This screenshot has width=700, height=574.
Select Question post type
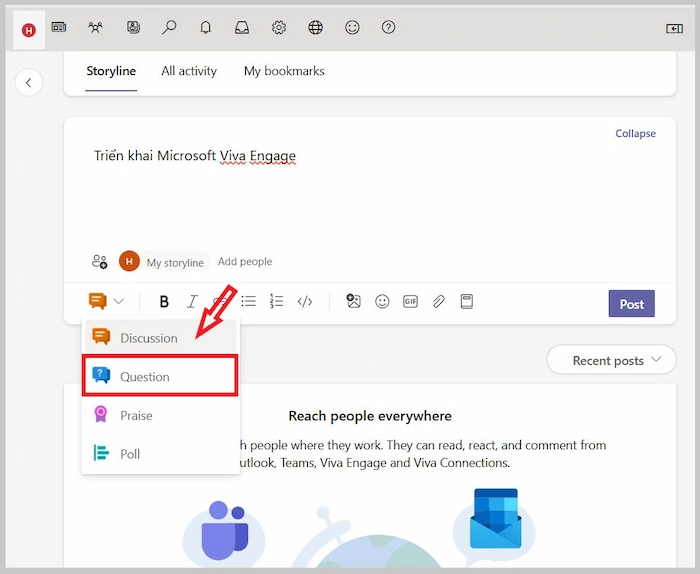pos(160,376)
